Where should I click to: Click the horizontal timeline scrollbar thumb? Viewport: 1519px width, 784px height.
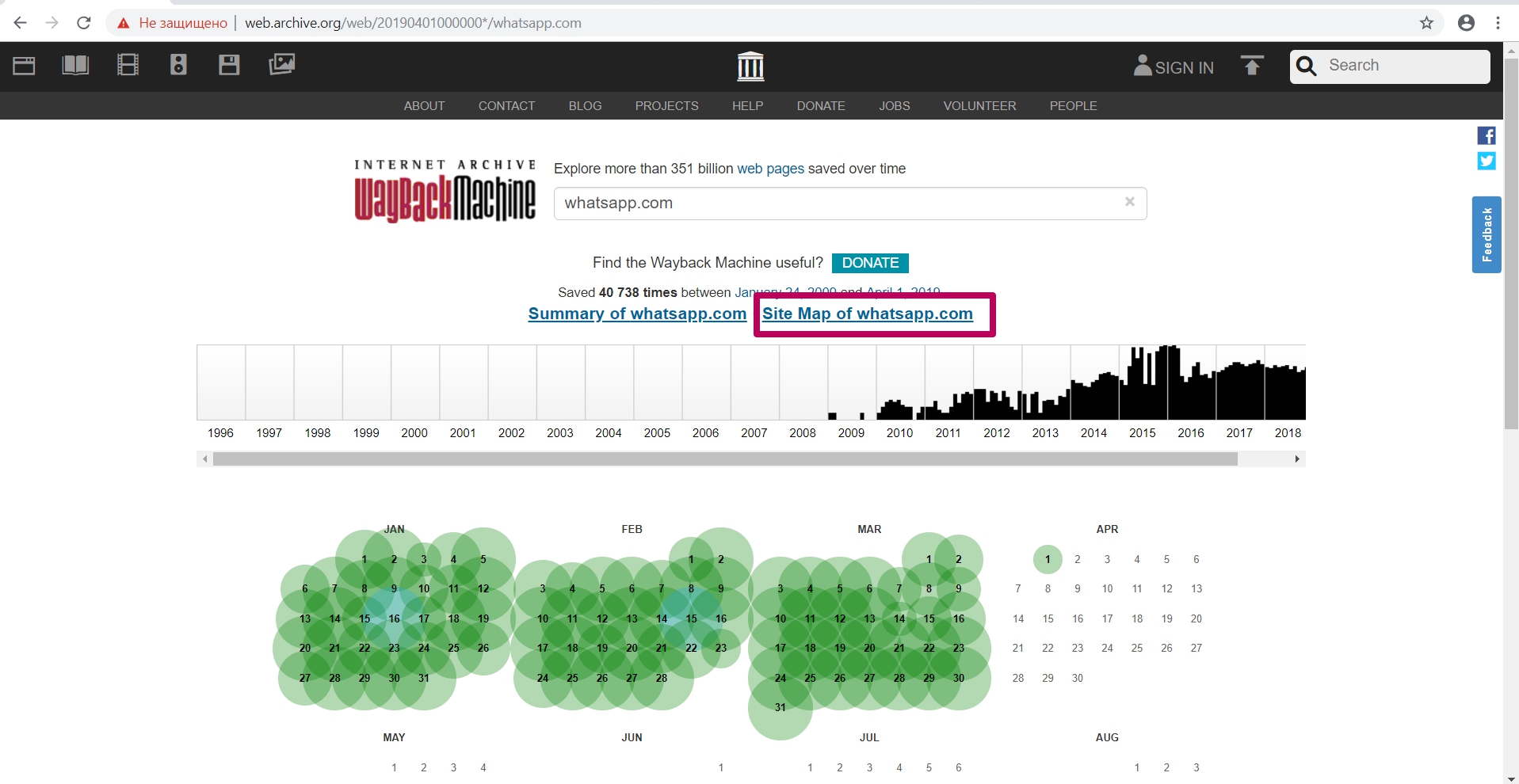tap(725, 459)
